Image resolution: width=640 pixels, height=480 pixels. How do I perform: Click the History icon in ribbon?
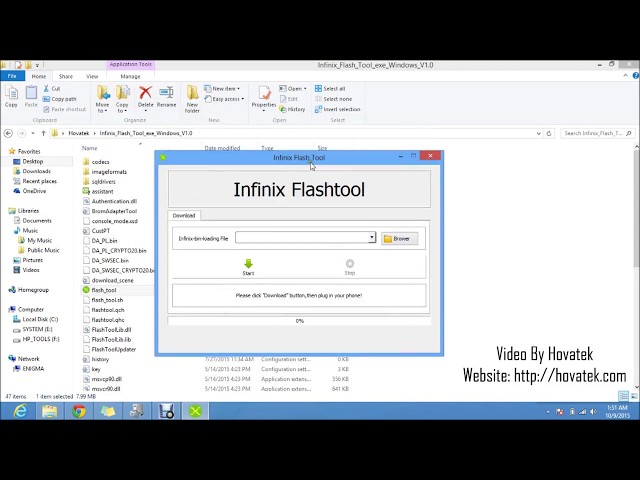[x=292, y=109]
